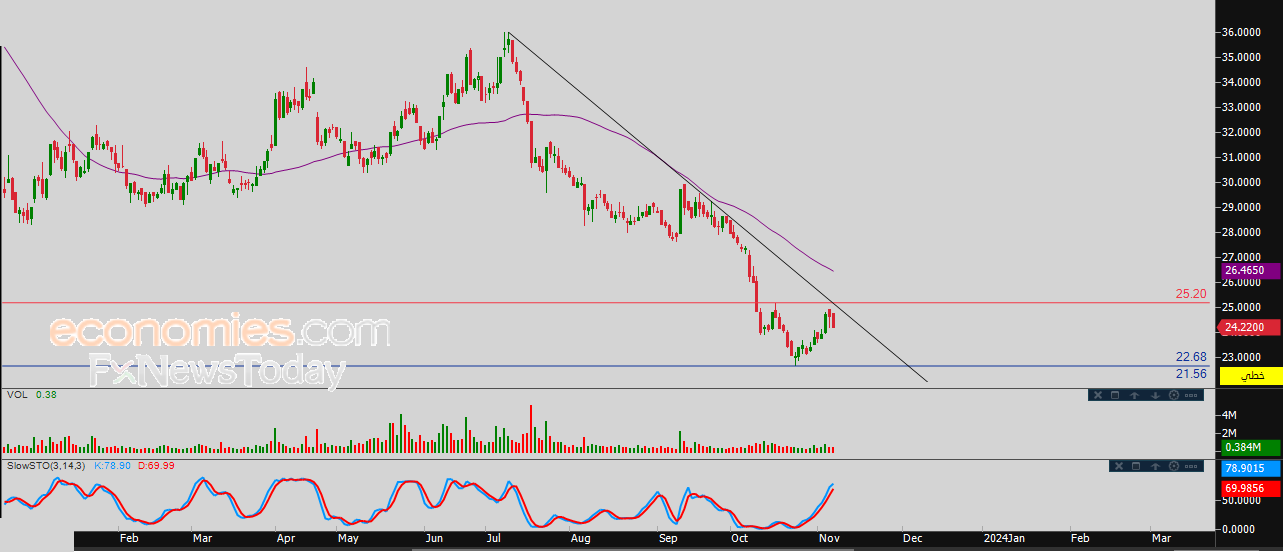Maximize the VOL indicator panel
This screenshot has height=552, width=1283.
click(x=1115, y=395)
